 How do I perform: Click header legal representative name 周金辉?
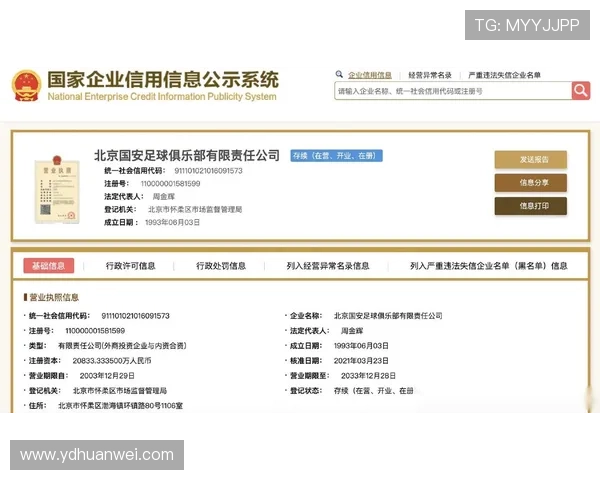(164, 197)
